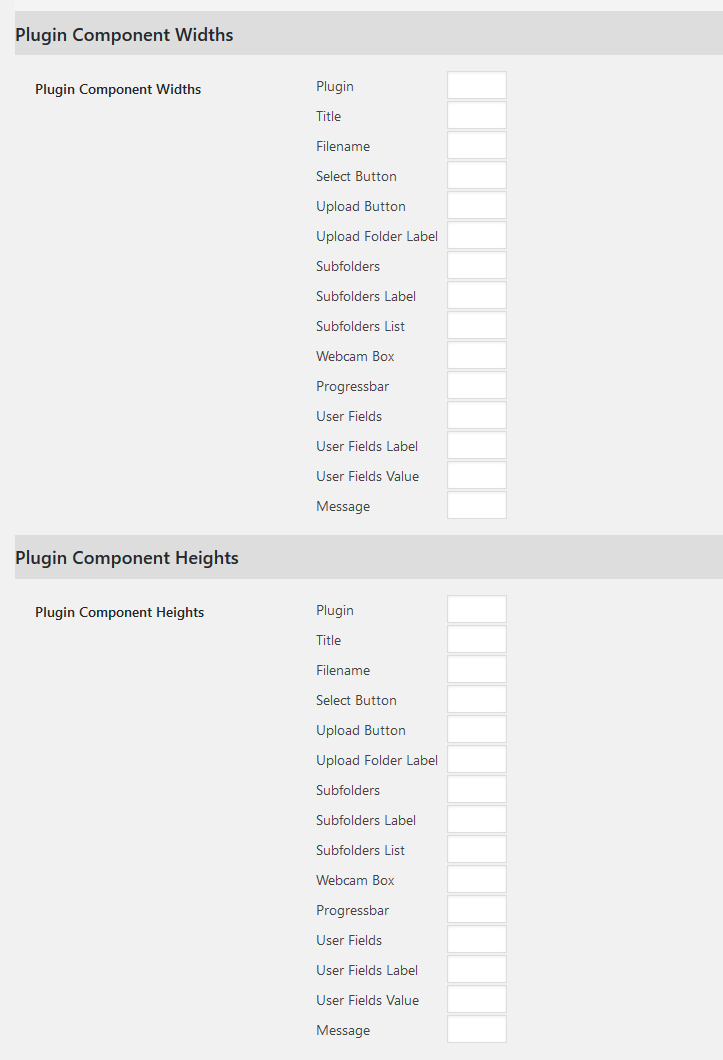
Task: Select the Title width input box
Action: [x=477, y=116]
